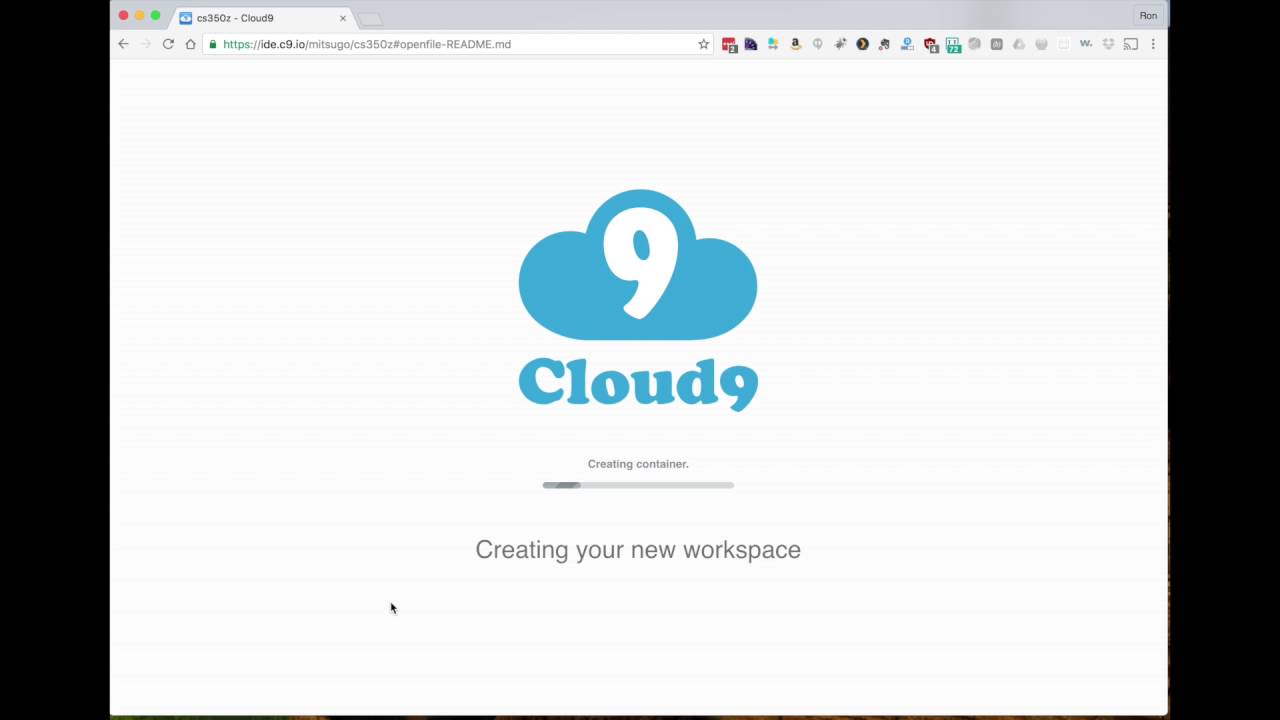This screenshot has height=720, width=1280.
Task: Click the Cast screen icon
Action: coord(1131,44)
